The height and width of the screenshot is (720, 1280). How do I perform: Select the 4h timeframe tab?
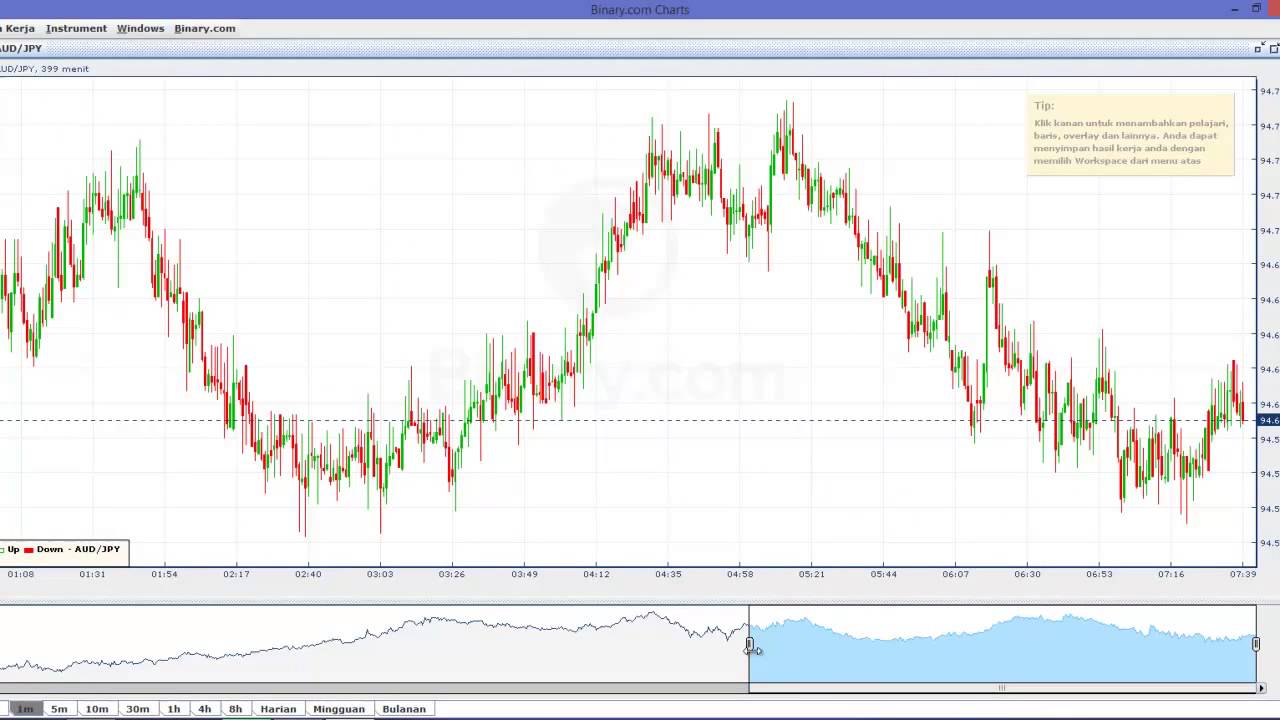point(205,709)
